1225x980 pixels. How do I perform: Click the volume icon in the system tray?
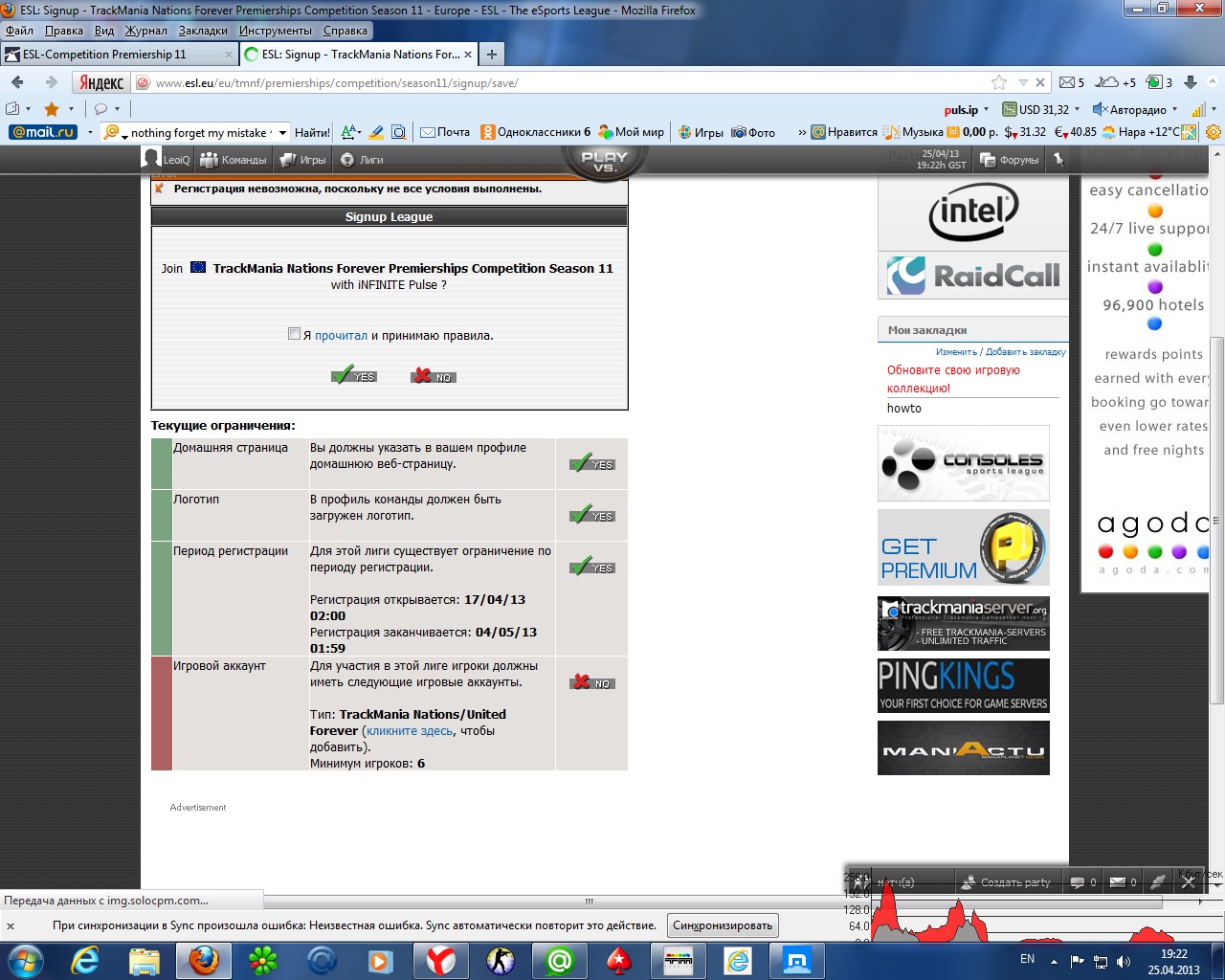tap(1124, 961)
